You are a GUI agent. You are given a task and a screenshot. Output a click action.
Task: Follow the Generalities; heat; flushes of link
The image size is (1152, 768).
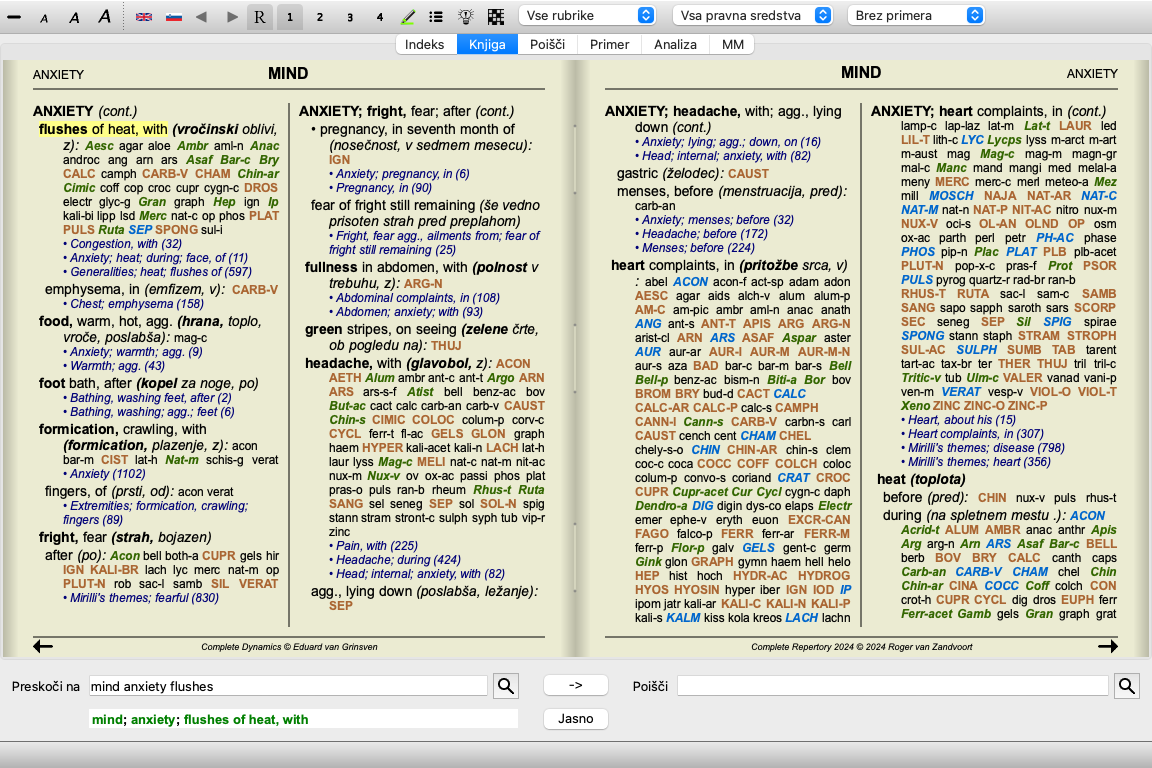tap(160, 271)
